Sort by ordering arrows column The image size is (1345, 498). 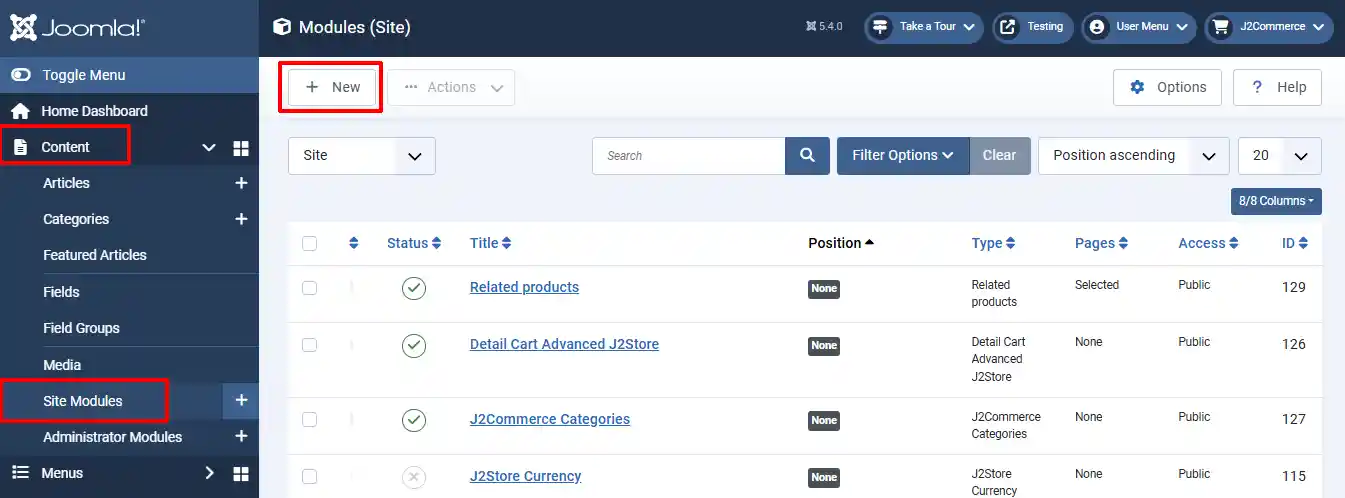[x=353, y=243]
